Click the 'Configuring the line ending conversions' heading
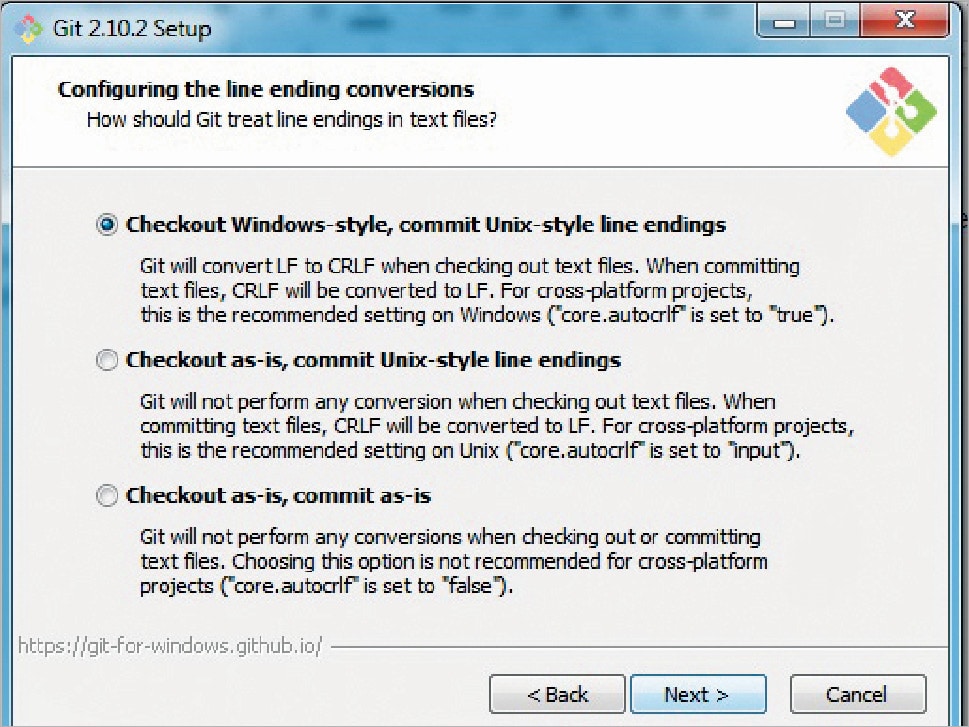This screenshot has height=727, width=969. click(265, 90)
